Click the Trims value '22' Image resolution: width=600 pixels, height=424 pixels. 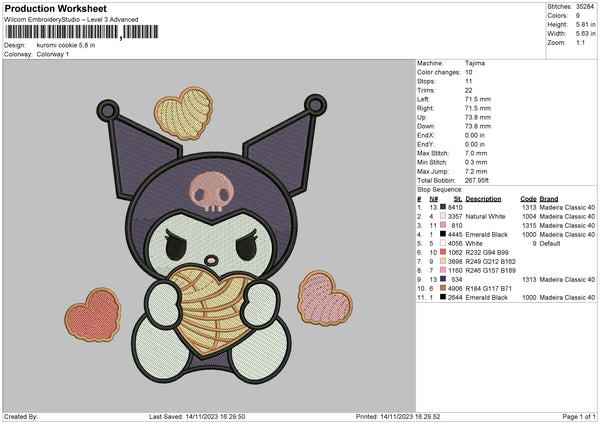click(x=469, y=90)
